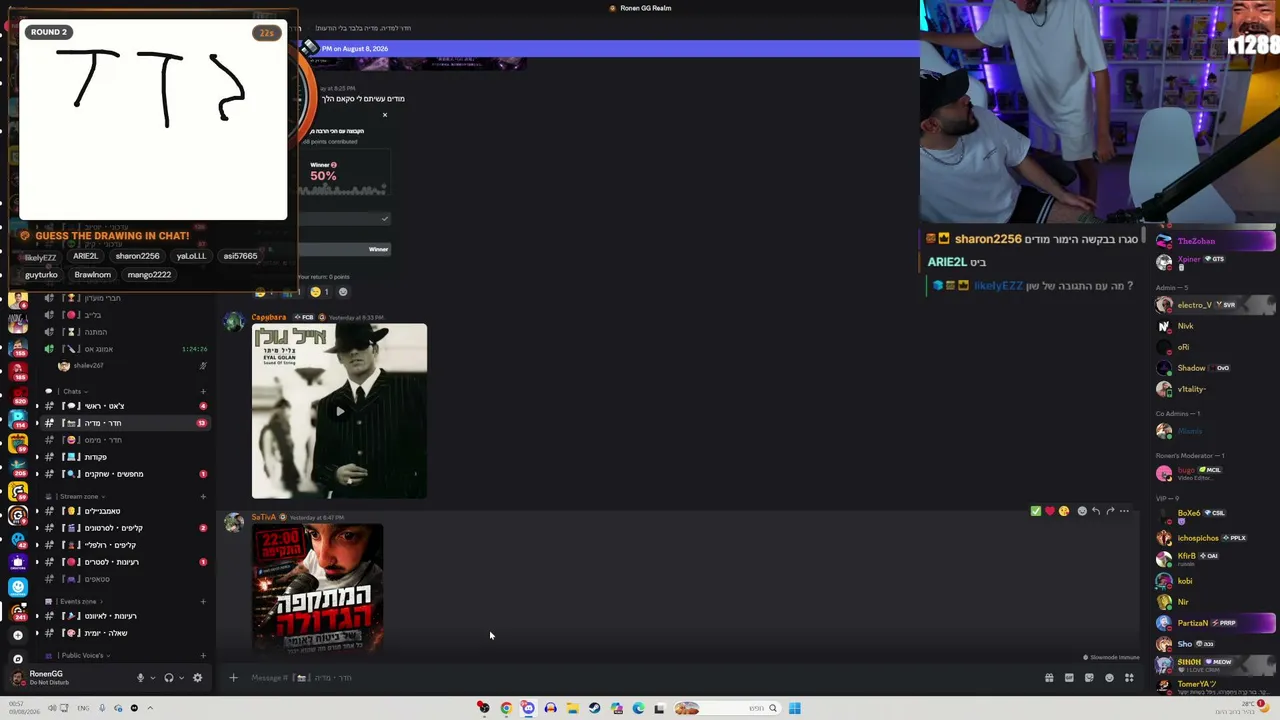Click the Capybara username on message
Screen dimensions: 1280x720
pos(269,317)
